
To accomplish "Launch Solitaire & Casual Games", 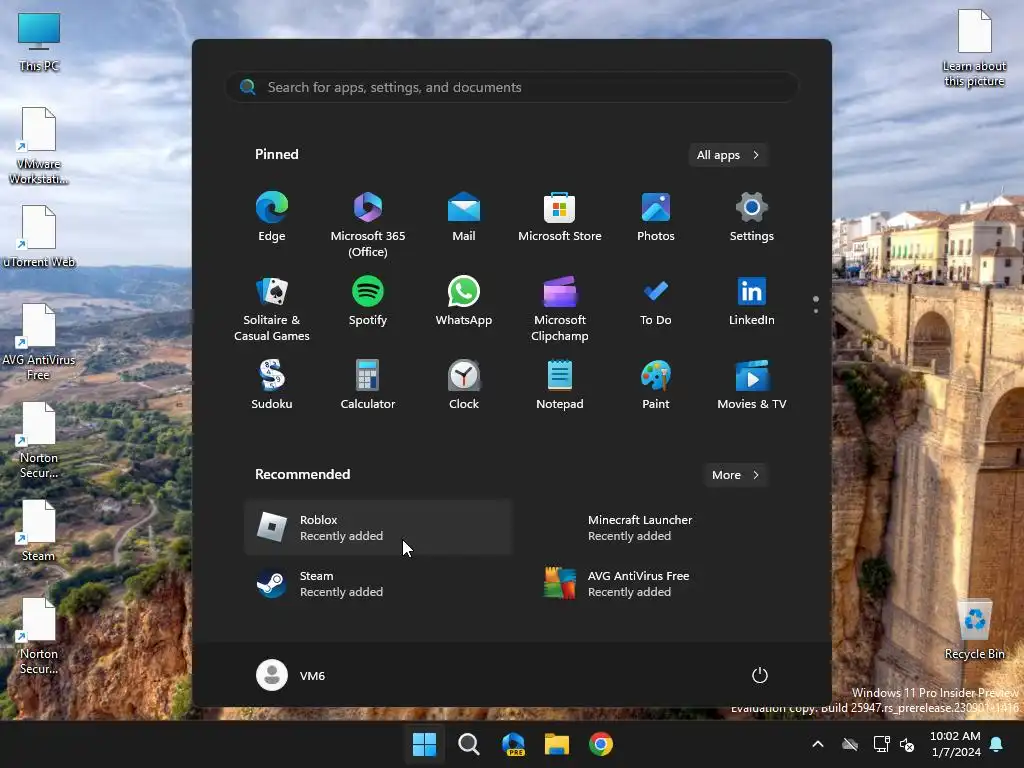I will 272,309.
